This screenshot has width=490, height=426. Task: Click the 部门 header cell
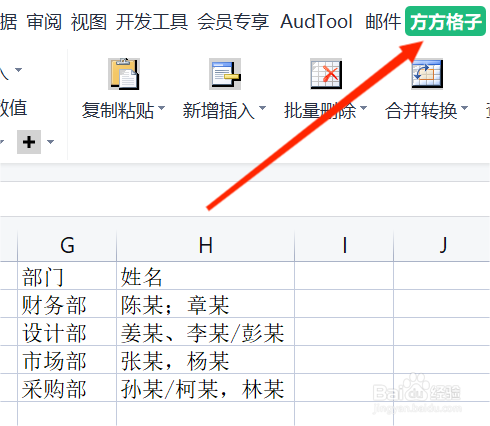(x=67, y=276)
